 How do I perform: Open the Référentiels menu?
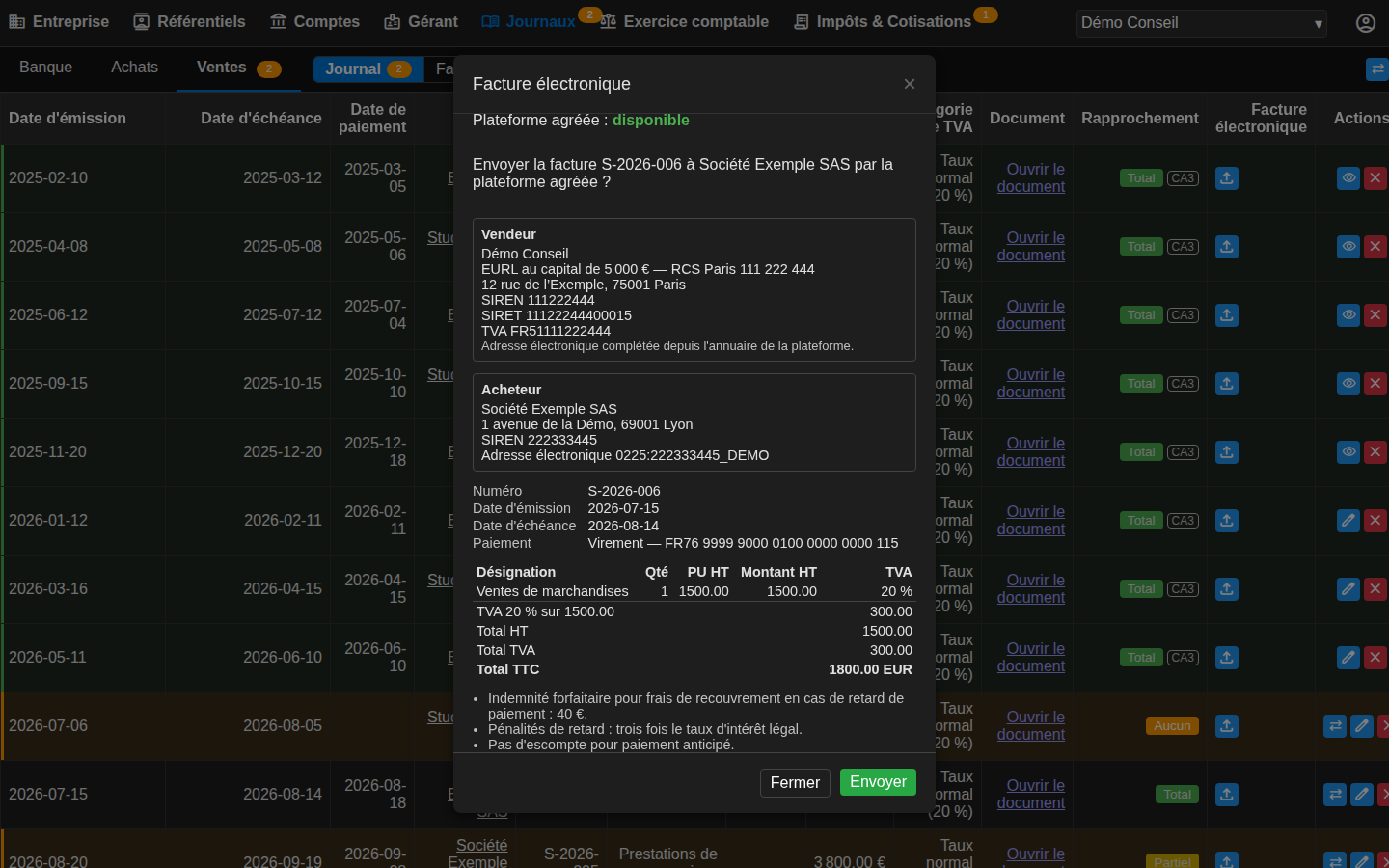[189, 21]
